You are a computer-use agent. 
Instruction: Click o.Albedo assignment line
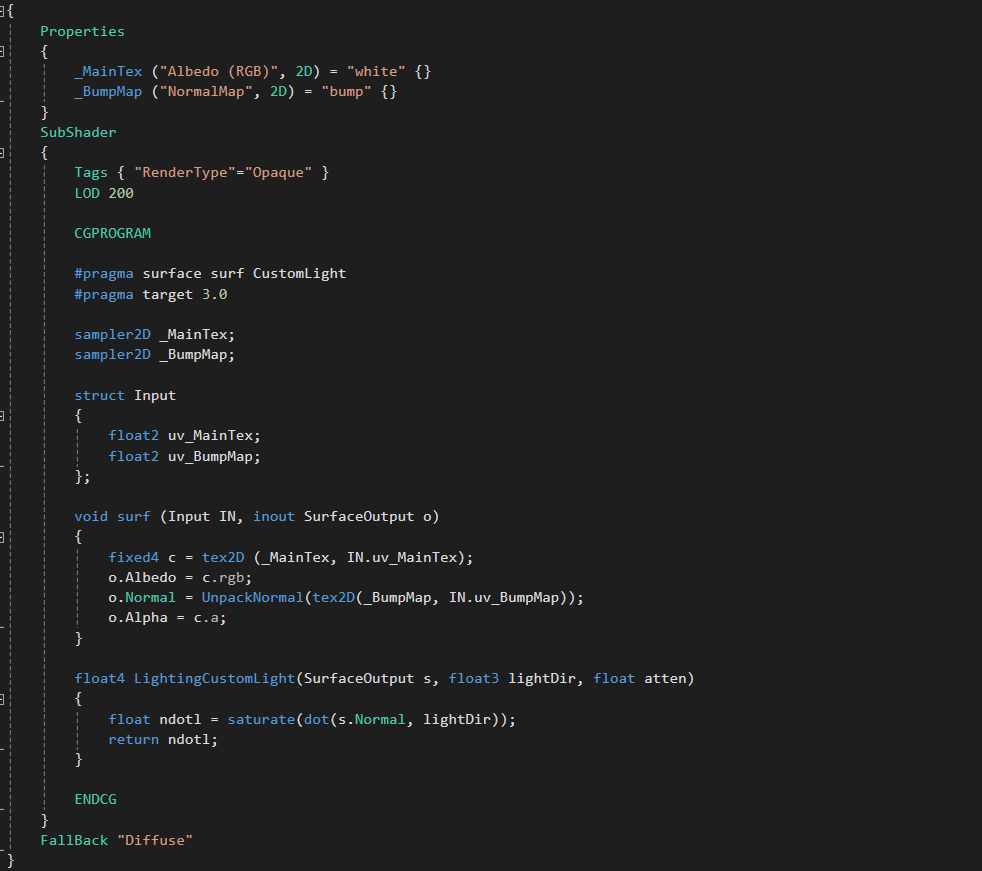[x=180, y=577]
